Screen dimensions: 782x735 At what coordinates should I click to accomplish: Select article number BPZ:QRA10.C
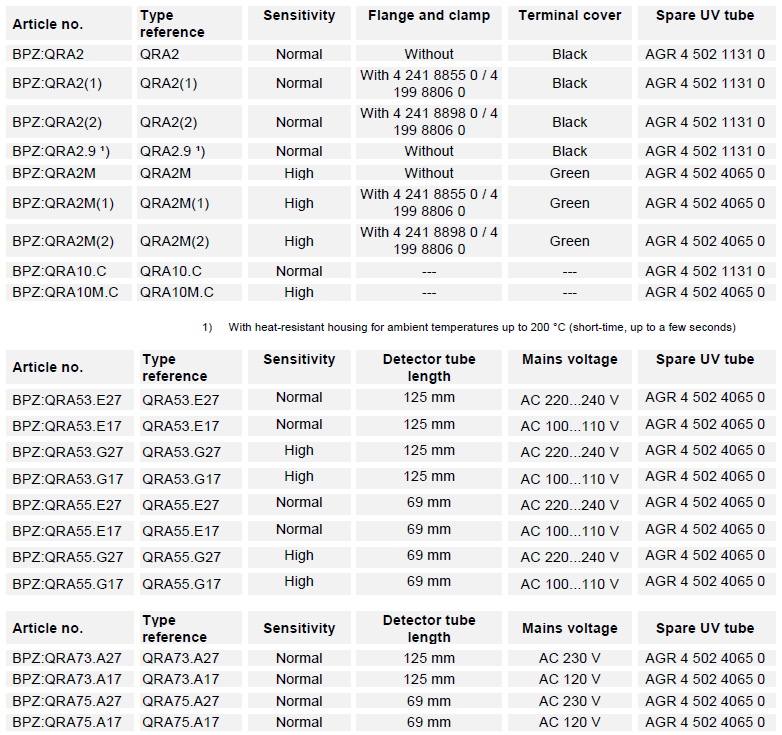click(59, 271)
